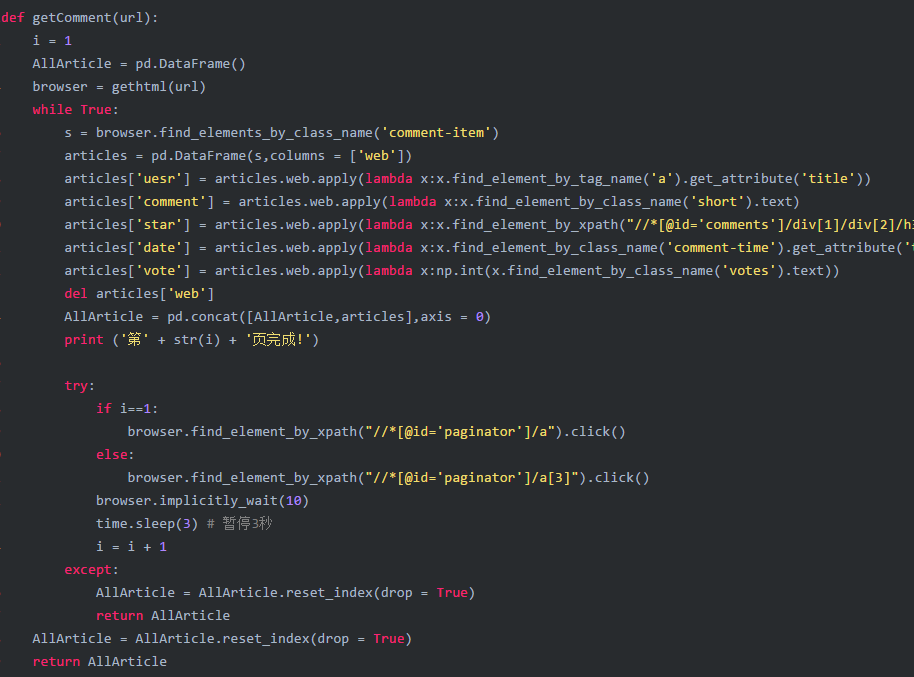
Task: Click the 'while True:' statement
Action: 75,110
